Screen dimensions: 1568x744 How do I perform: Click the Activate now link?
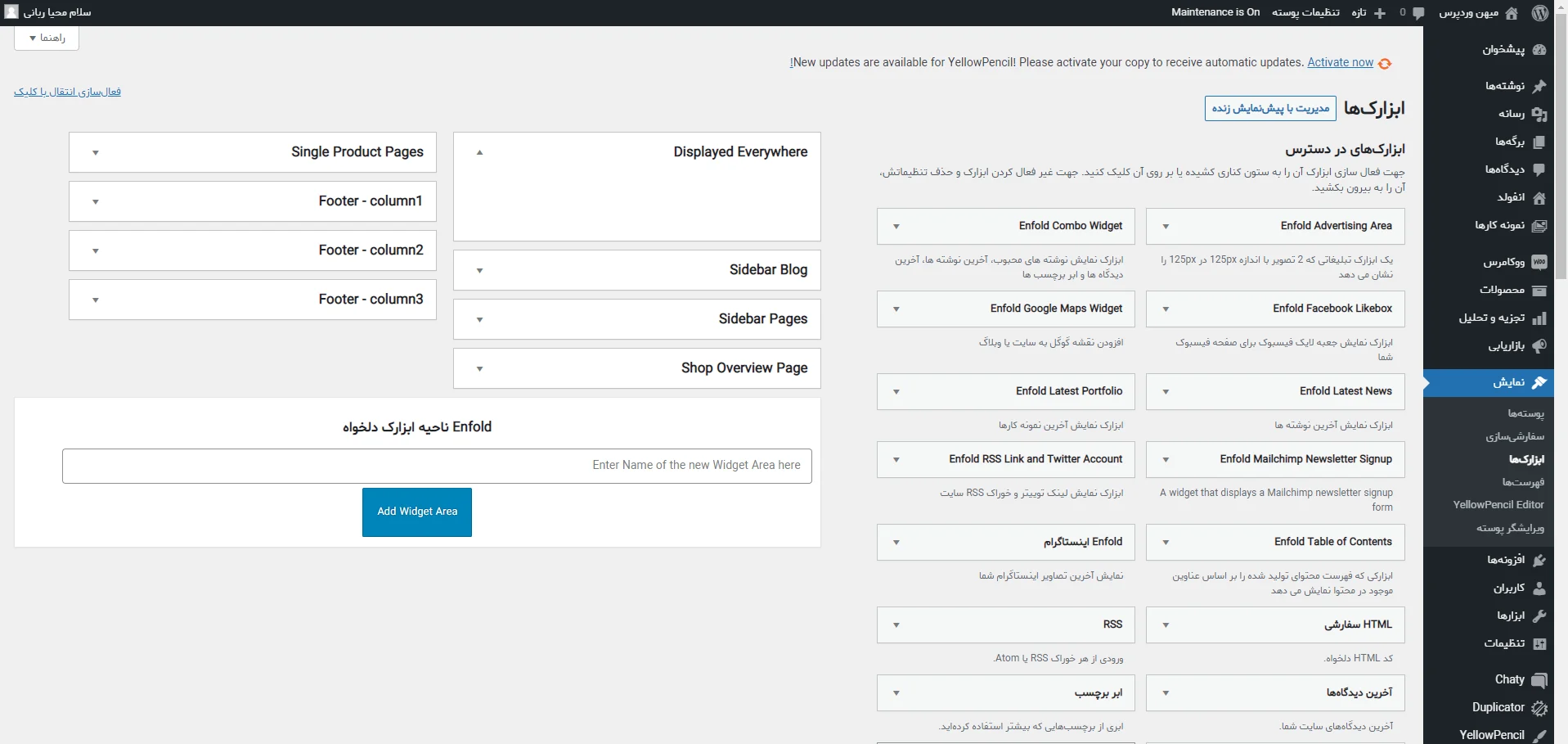tap(1340, 62)
